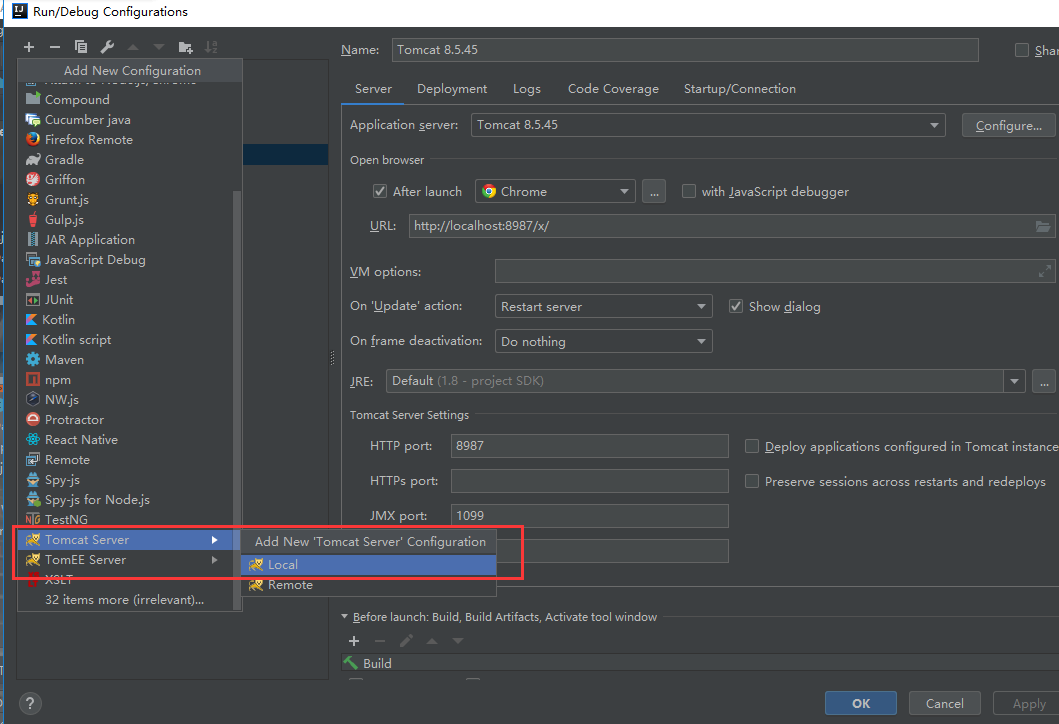Image resolution: width=1059 pixels, height=724 pixels.
Task: Open the JRE dropdown arrow
Action: coord(1014,381)
